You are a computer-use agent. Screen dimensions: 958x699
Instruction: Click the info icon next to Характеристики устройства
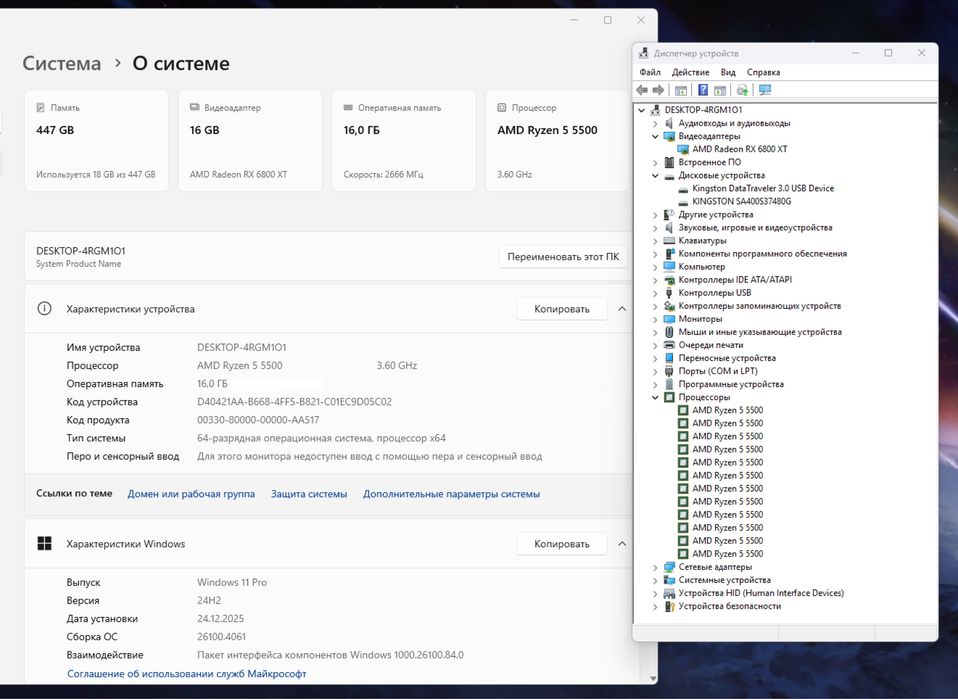click(x=44, y=309)
